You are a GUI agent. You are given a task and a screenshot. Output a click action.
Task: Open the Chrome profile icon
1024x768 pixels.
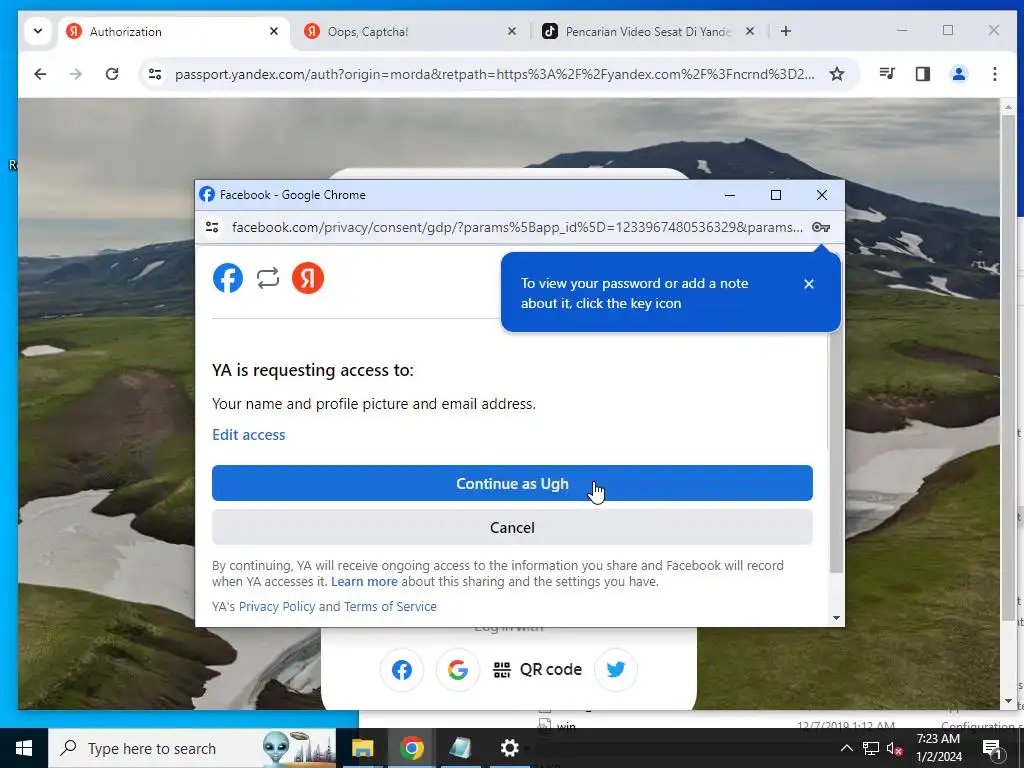(x=959, y=74)
